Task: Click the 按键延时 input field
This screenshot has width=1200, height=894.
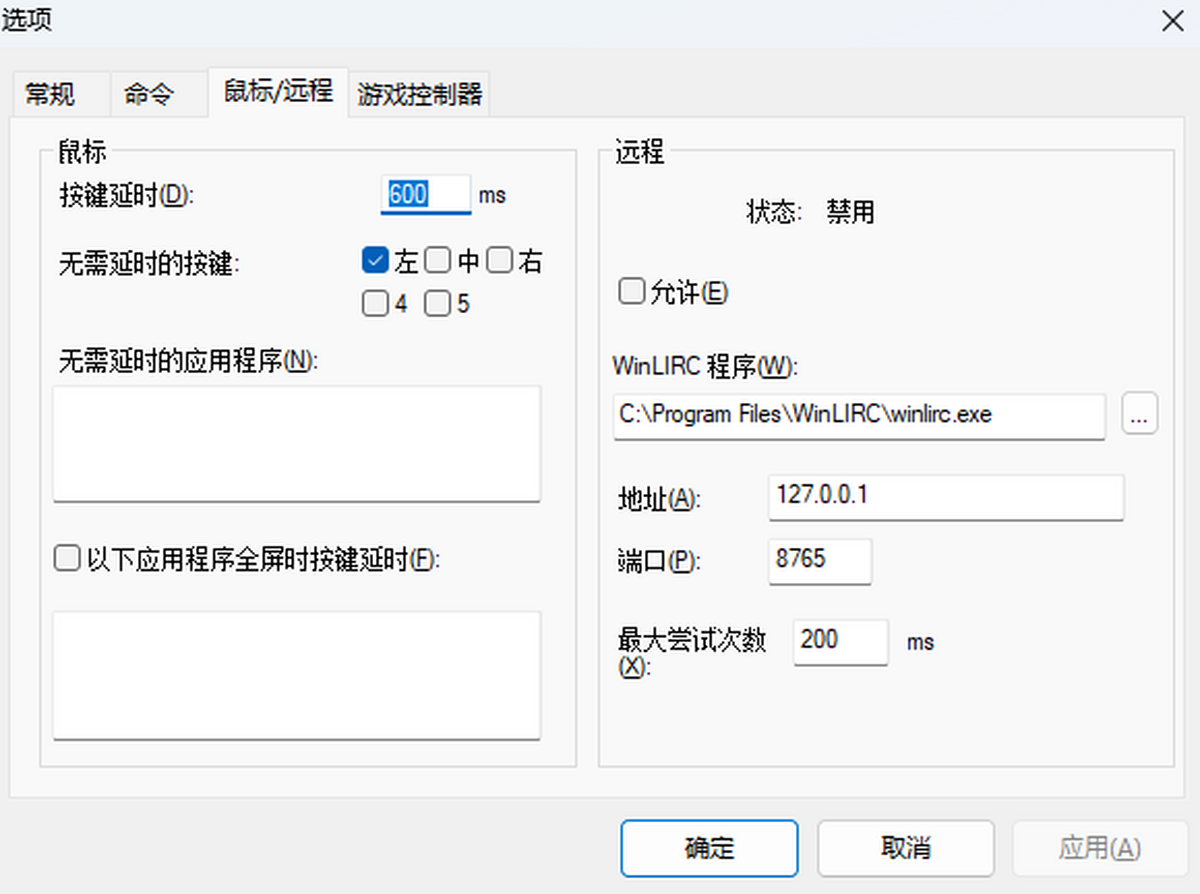Action: point(425,194)
